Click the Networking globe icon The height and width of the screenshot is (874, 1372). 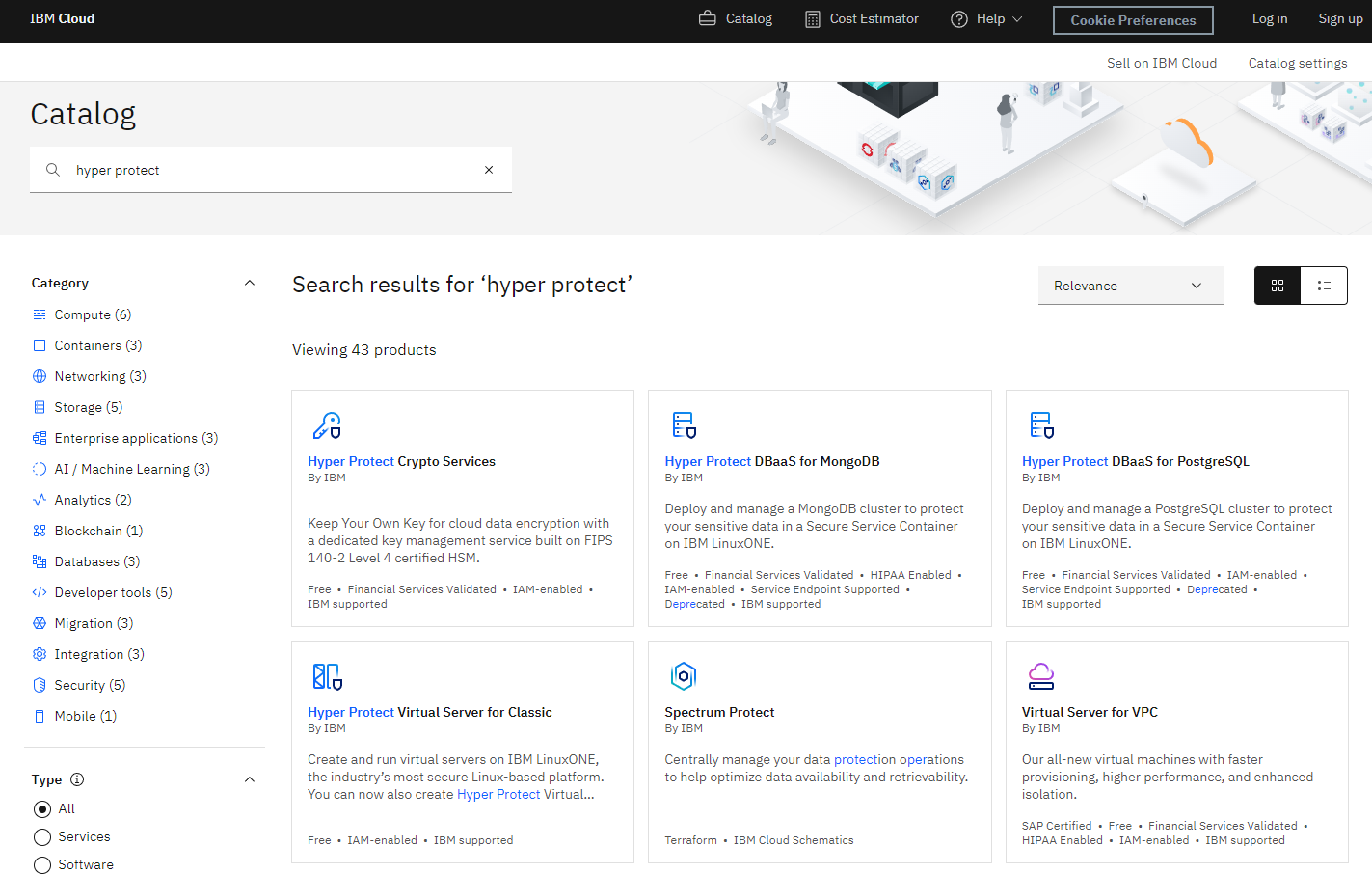40,376
